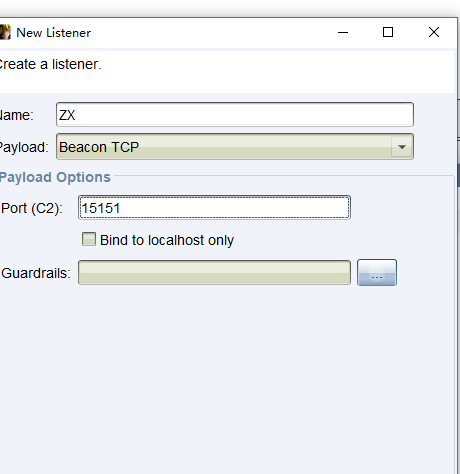Image resolution: width=460 pixels, height=474 pixels.
Task: Enable Bind to localhost only checkbox
Action: (89, 239)
